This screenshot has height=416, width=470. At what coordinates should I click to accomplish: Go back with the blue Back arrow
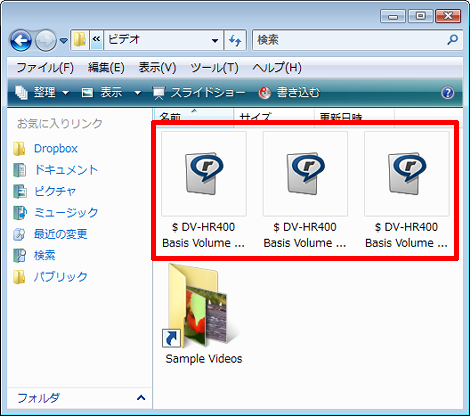[21, 40]
